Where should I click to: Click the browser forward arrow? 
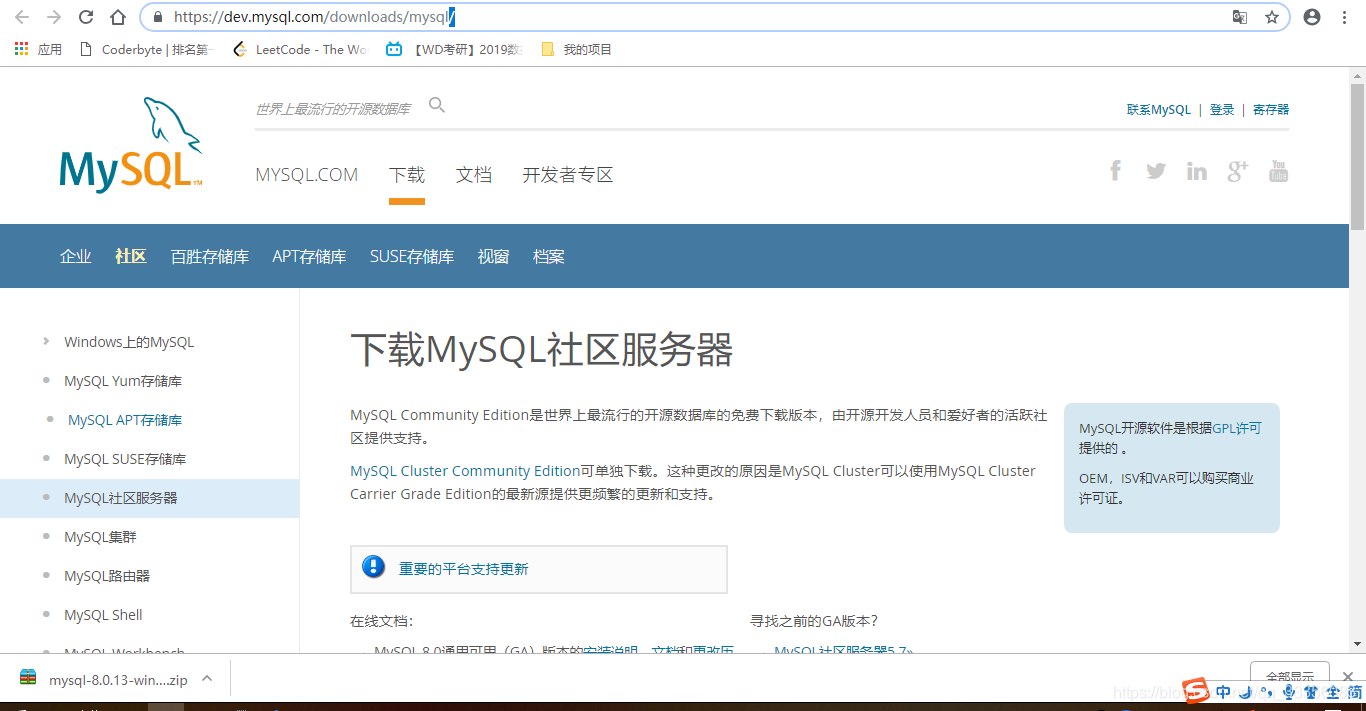click(54, 17)
